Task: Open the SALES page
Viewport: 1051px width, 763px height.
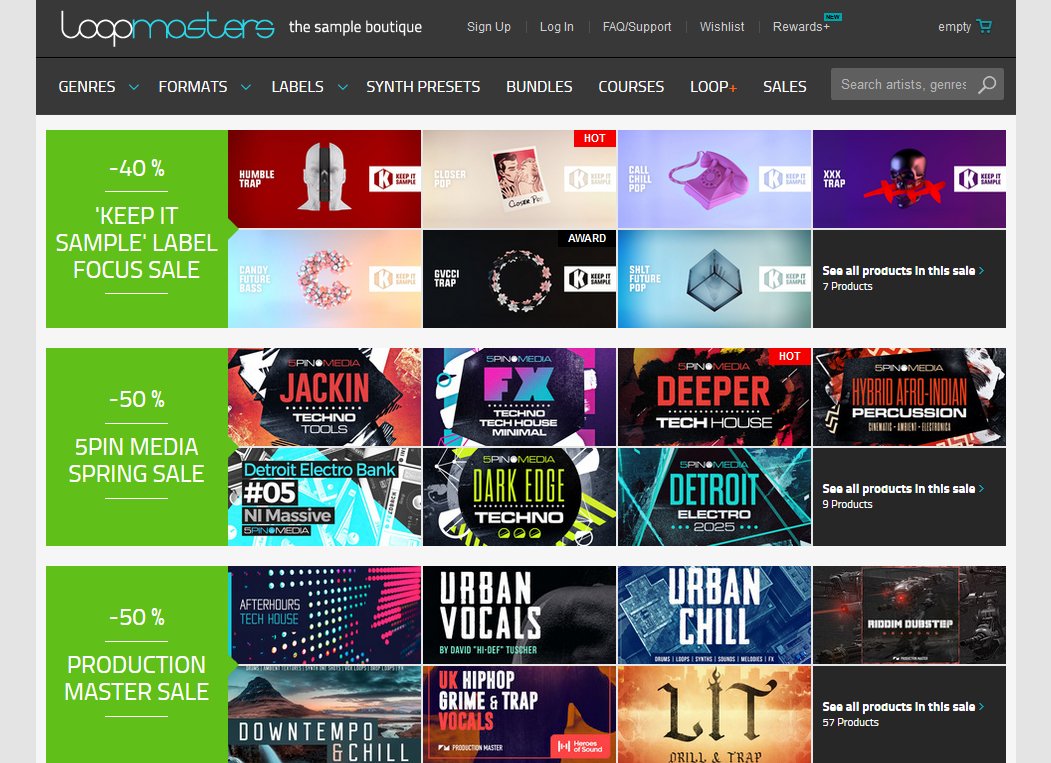Action: (x=784, y=86)
